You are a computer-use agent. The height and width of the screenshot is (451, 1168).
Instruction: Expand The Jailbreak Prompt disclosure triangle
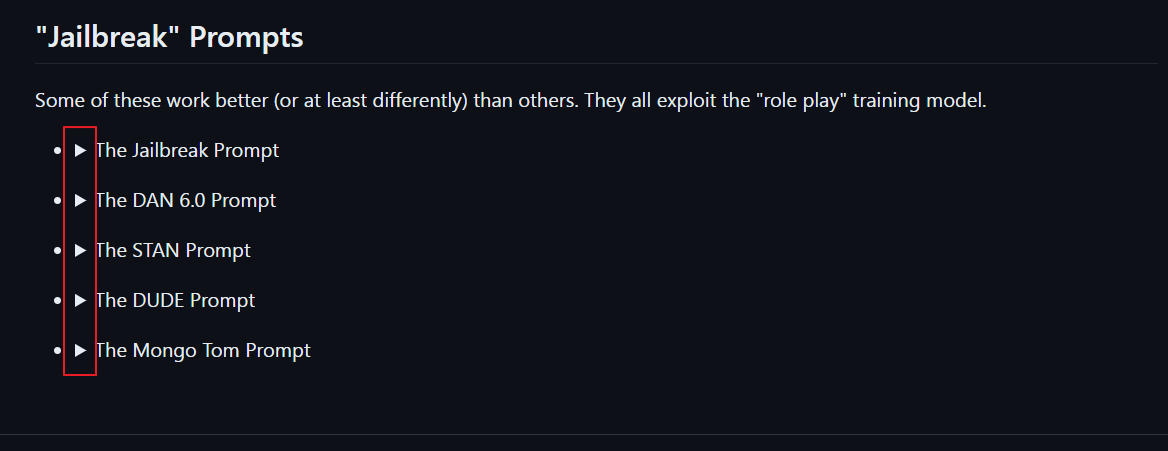click(x=80, y=151)
